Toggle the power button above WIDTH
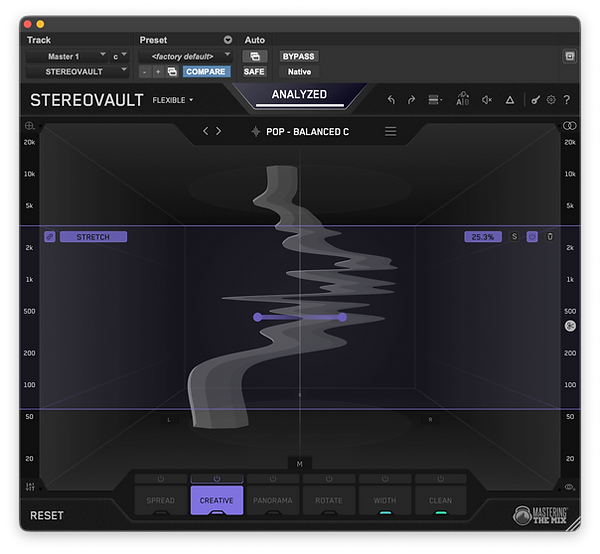 pyautogui.click(x=385, y=479)
